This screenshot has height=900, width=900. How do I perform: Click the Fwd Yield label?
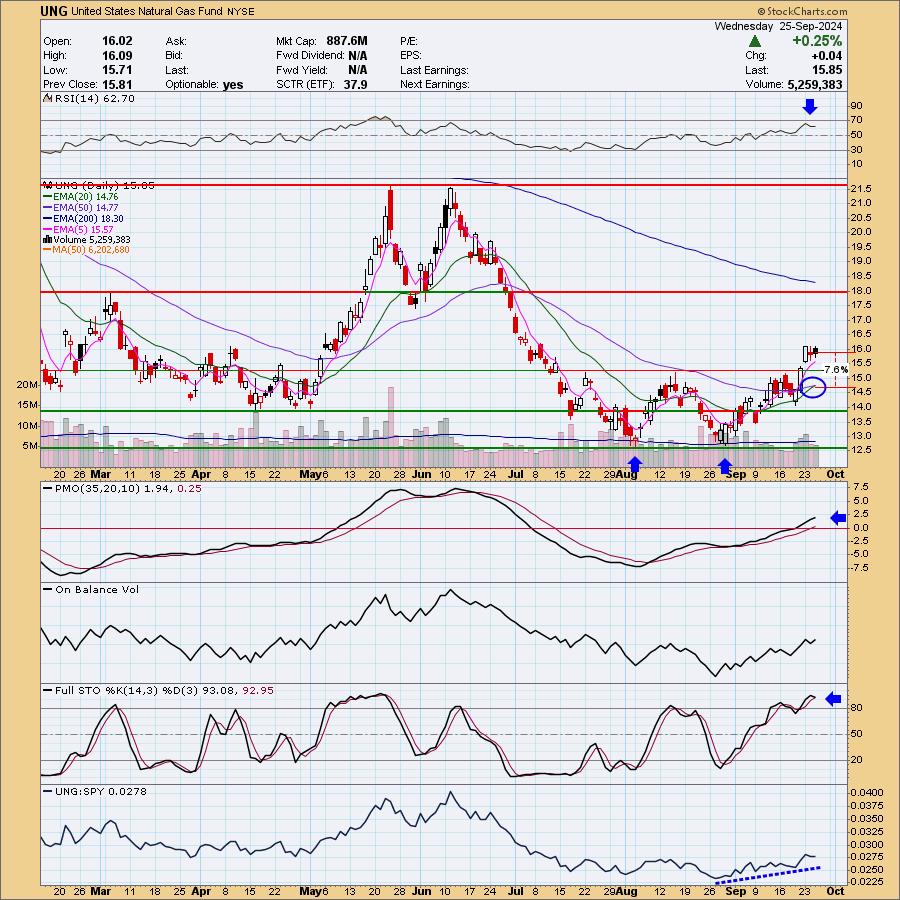(301, 70)
